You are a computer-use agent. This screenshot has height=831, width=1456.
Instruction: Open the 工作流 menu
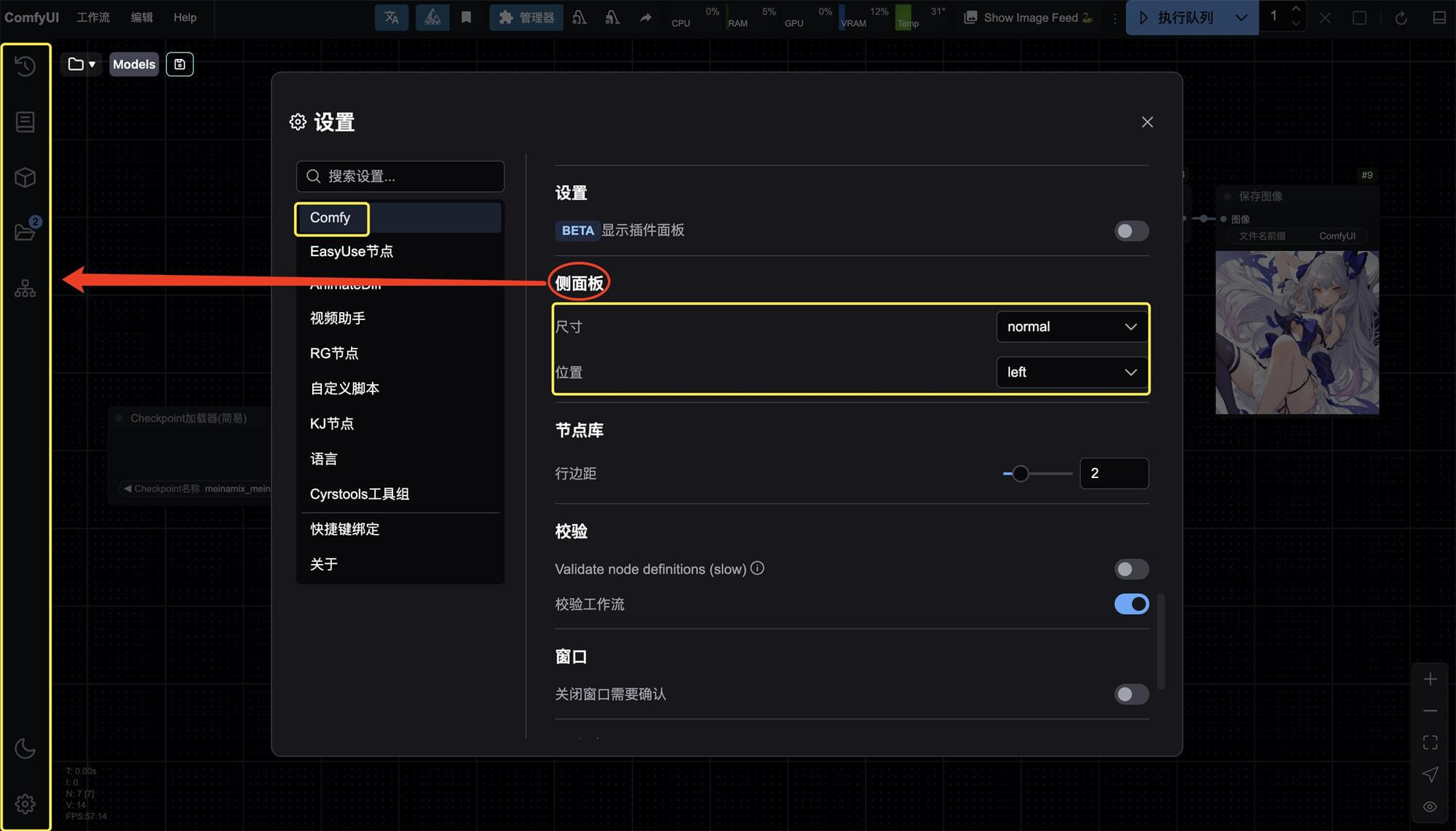pos(93,17)
